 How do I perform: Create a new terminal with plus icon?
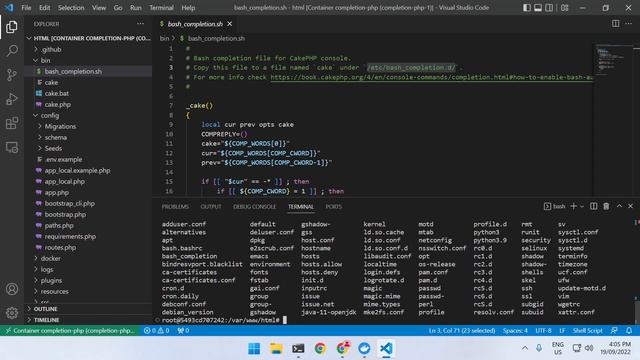(573, 207)
